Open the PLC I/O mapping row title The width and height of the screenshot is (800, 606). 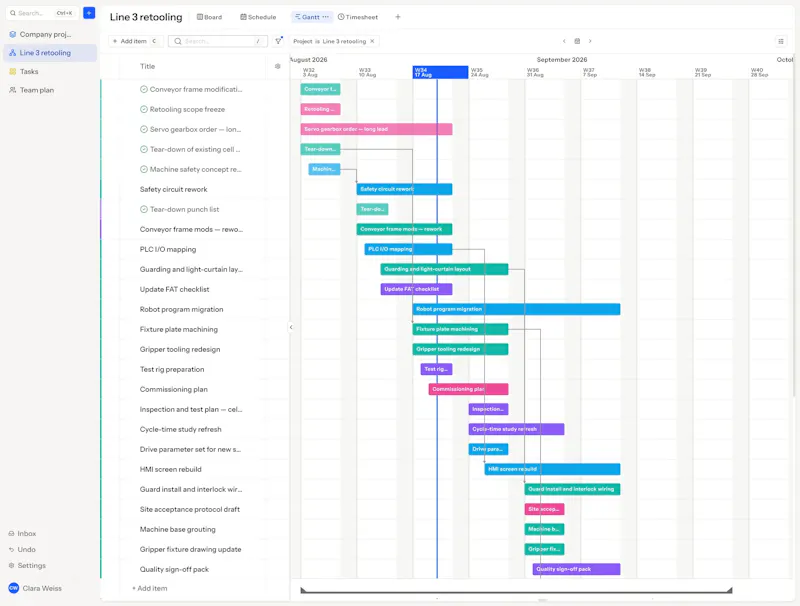168,249
